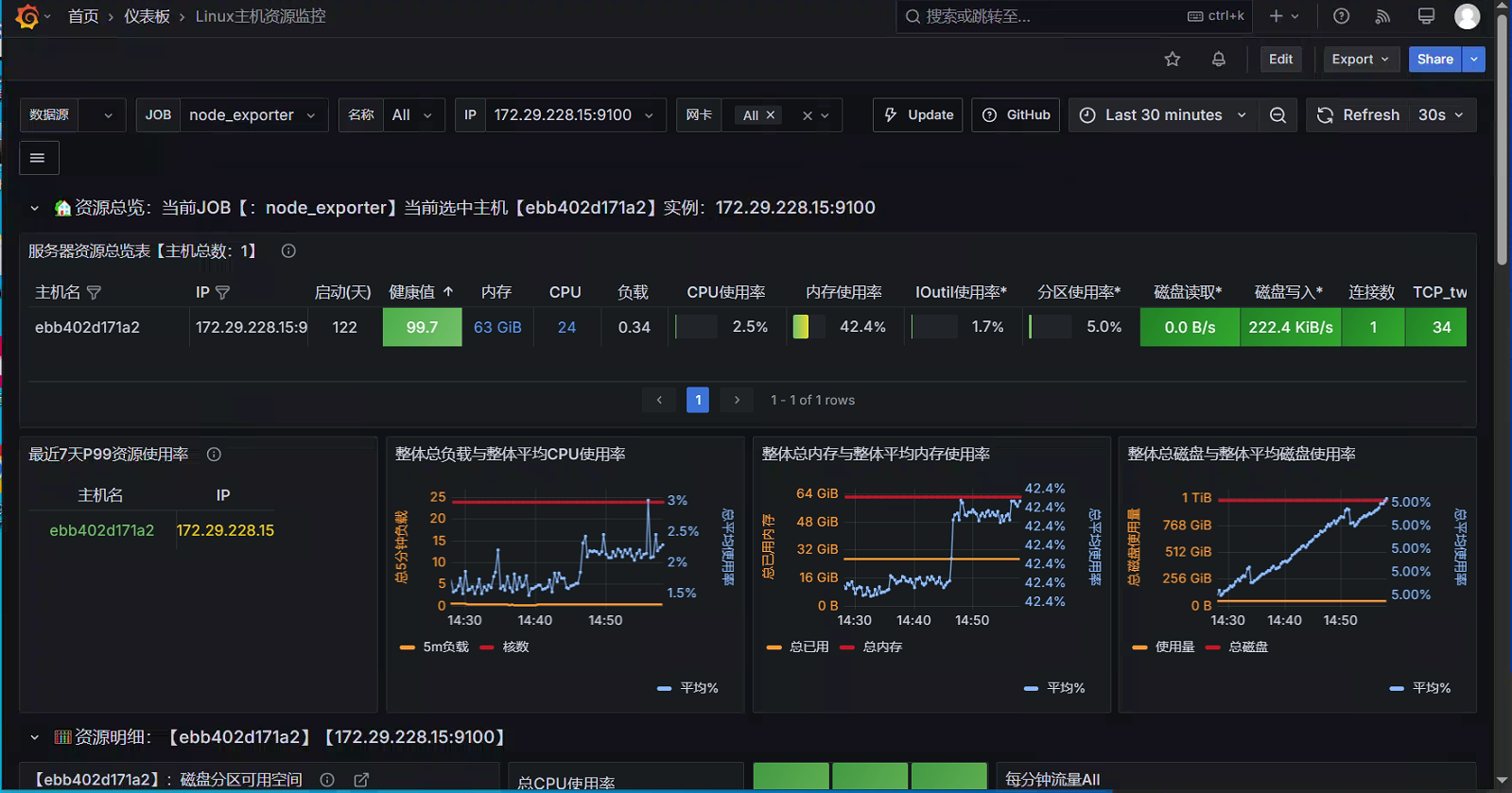Star this dashboard as favorite
Viewport: 1512px width, 793px height.
(x=1173, y=59)
